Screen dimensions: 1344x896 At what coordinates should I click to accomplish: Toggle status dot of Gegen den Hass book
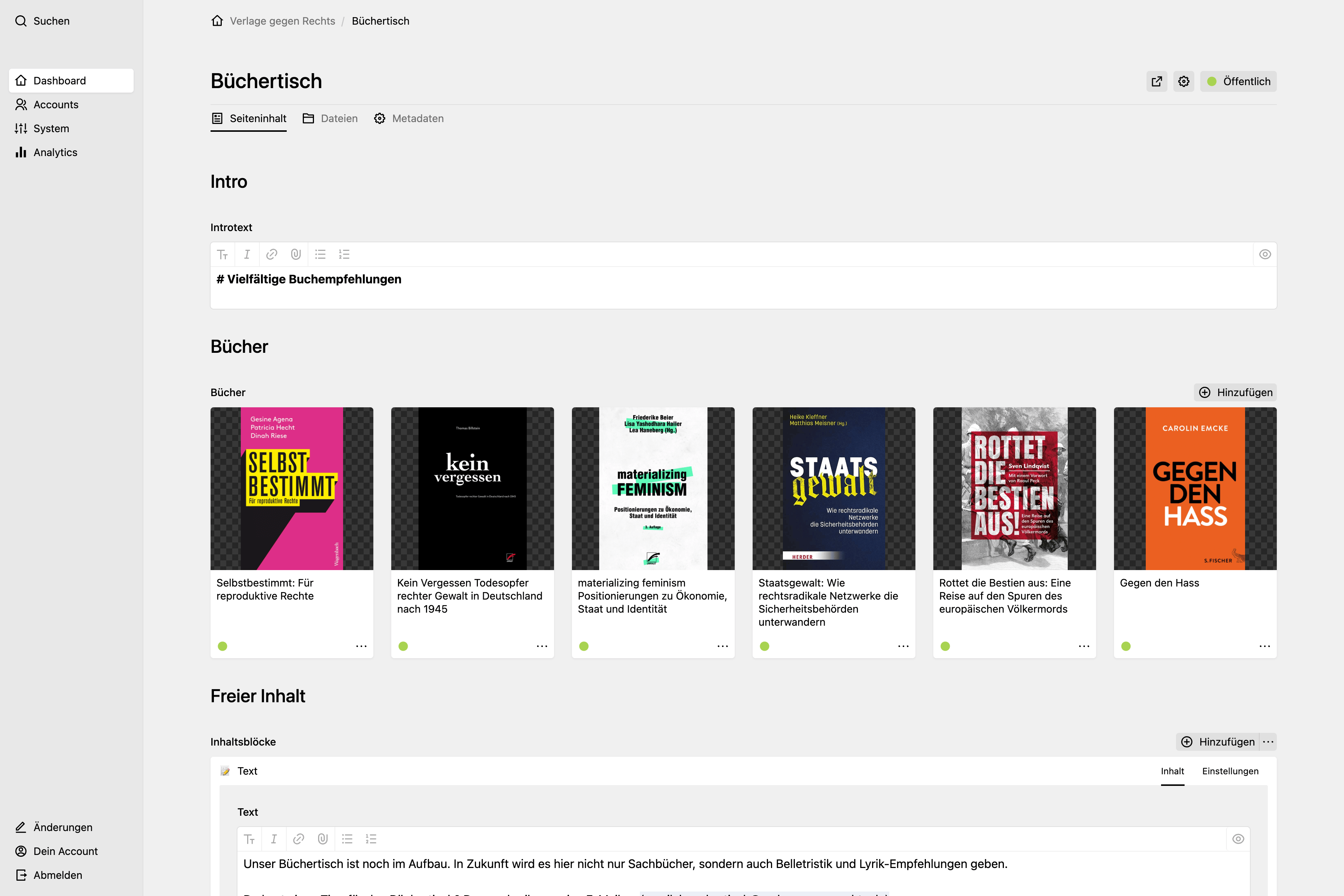[1126, 646]
